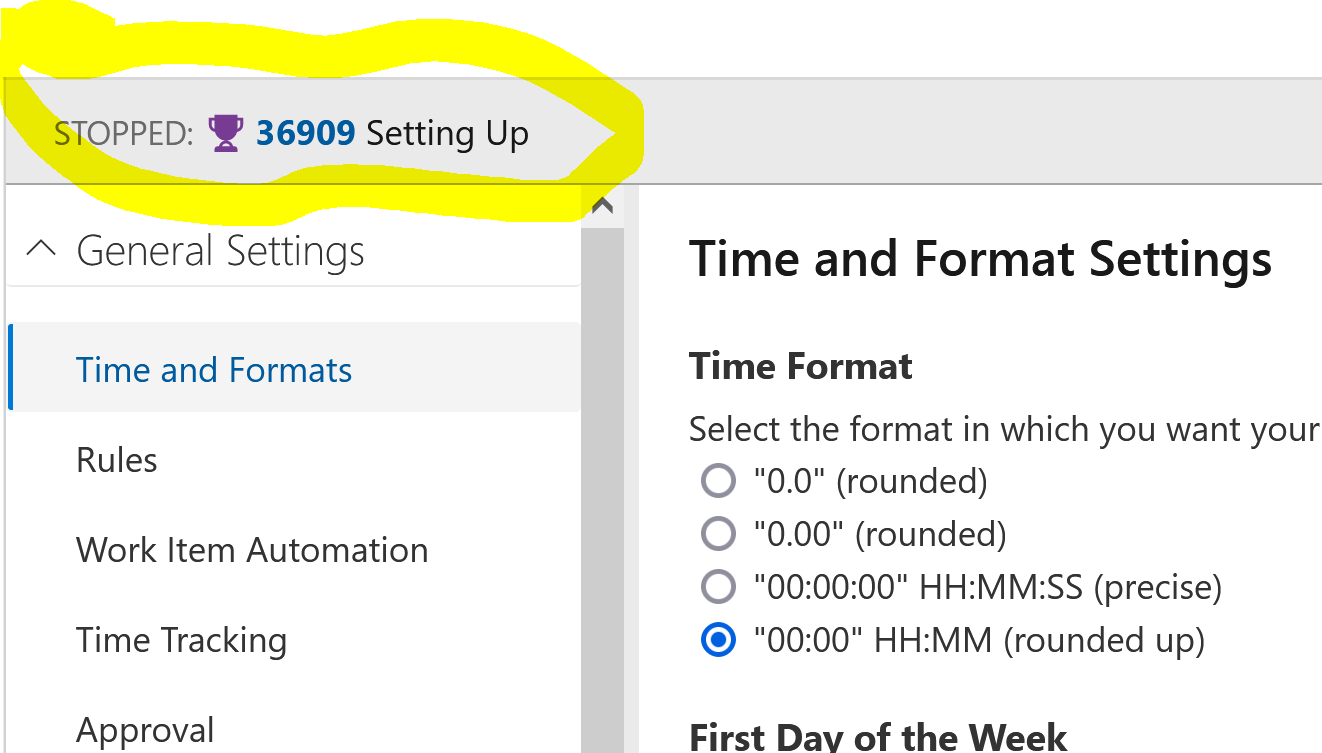
Task: Click the purple trophy icon
Action: (226, 133)
